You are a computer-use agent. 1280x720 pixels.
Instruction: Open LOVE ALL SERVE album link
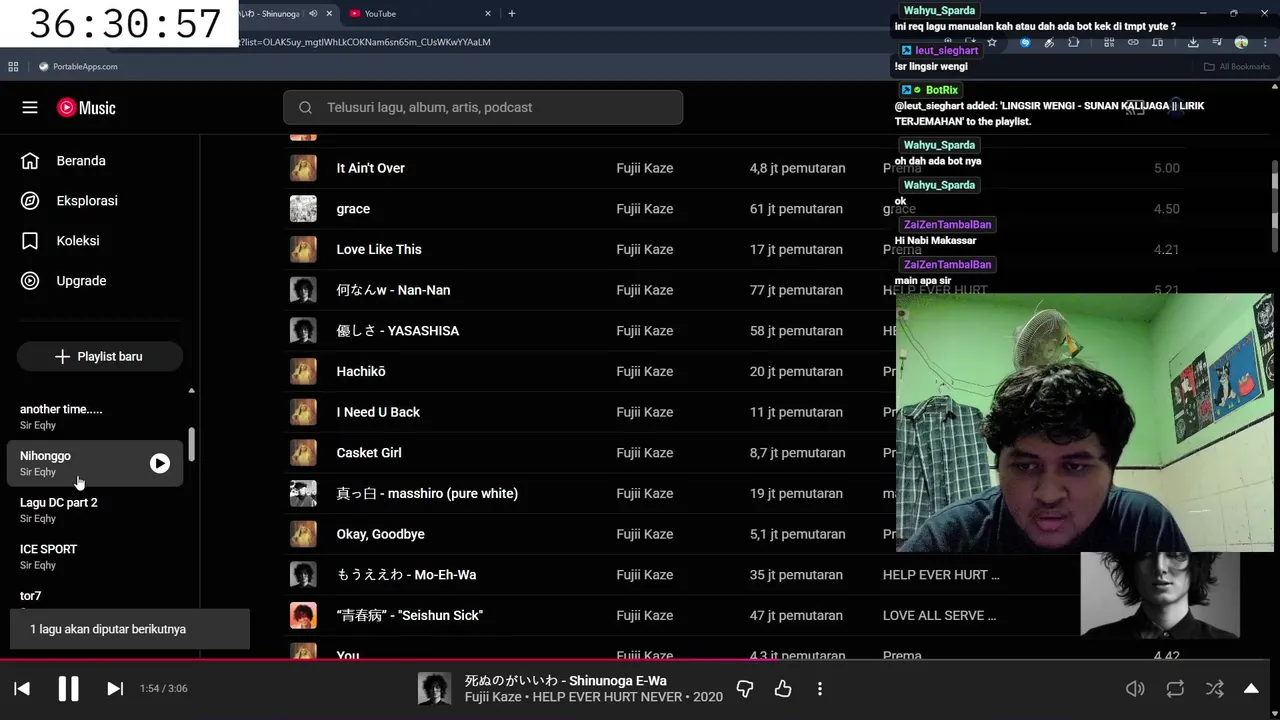click(x=939, y=615)
